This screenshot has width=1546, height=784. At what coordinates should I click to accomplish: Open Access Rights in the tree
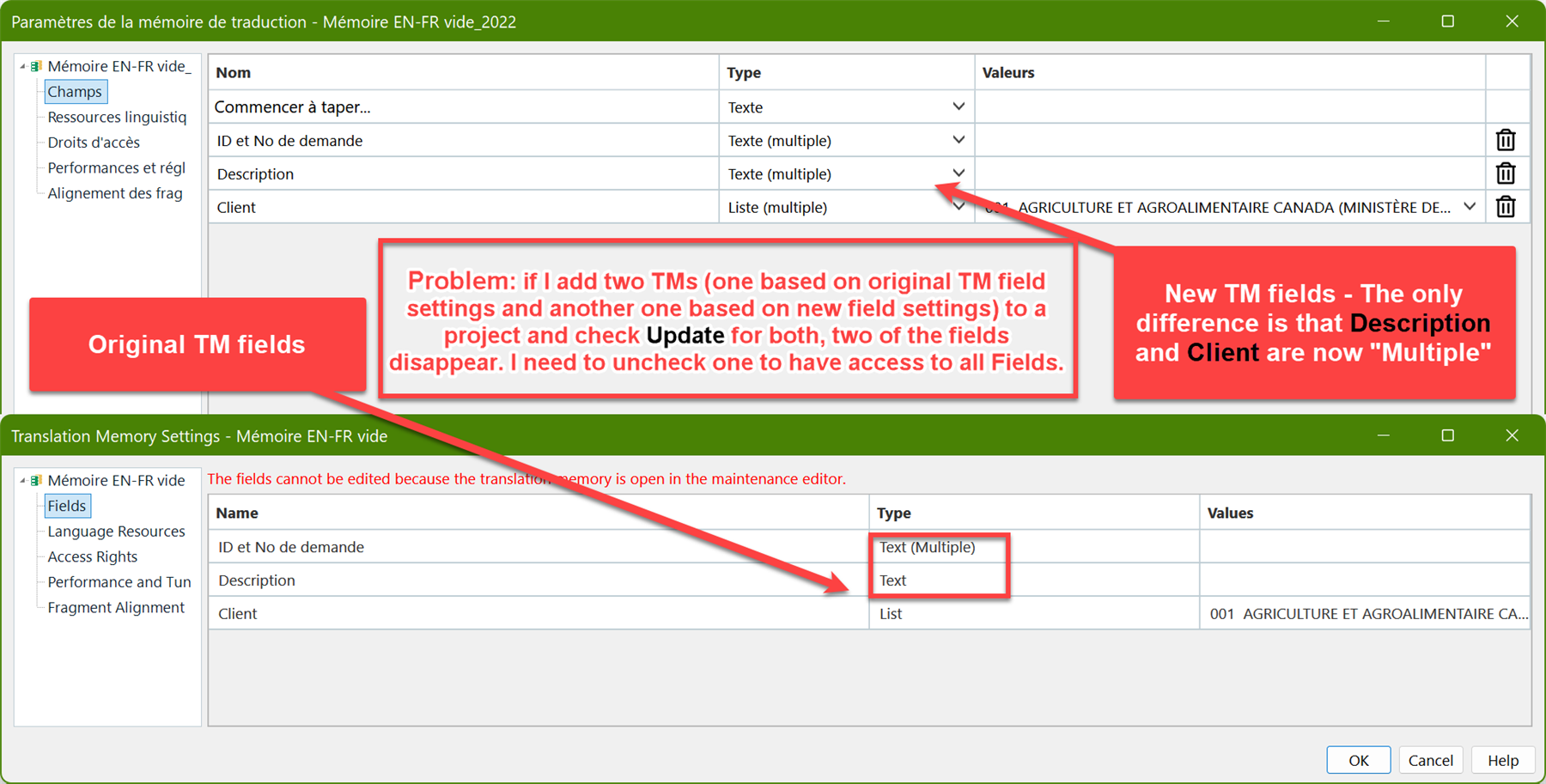[x=93, y=556]
